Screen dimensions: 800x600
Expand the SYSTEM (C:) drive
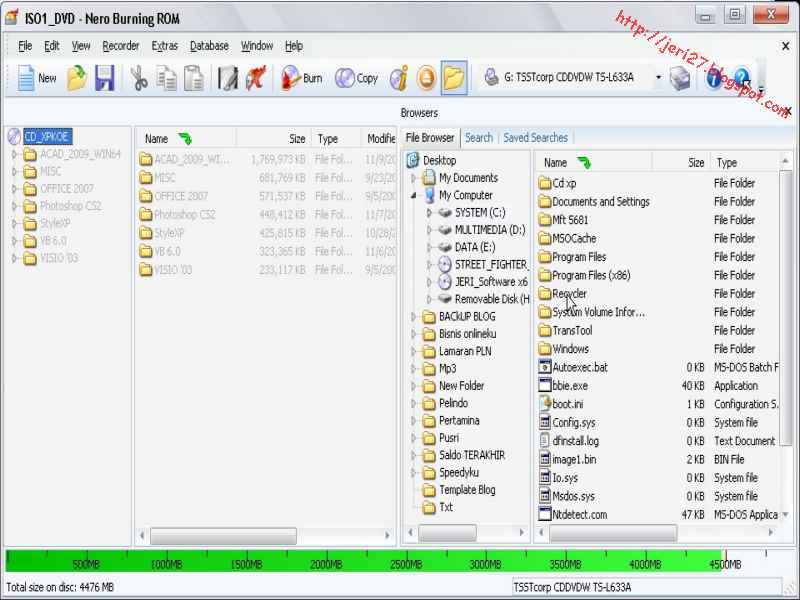pyautogui.click(x=429, y=213)
